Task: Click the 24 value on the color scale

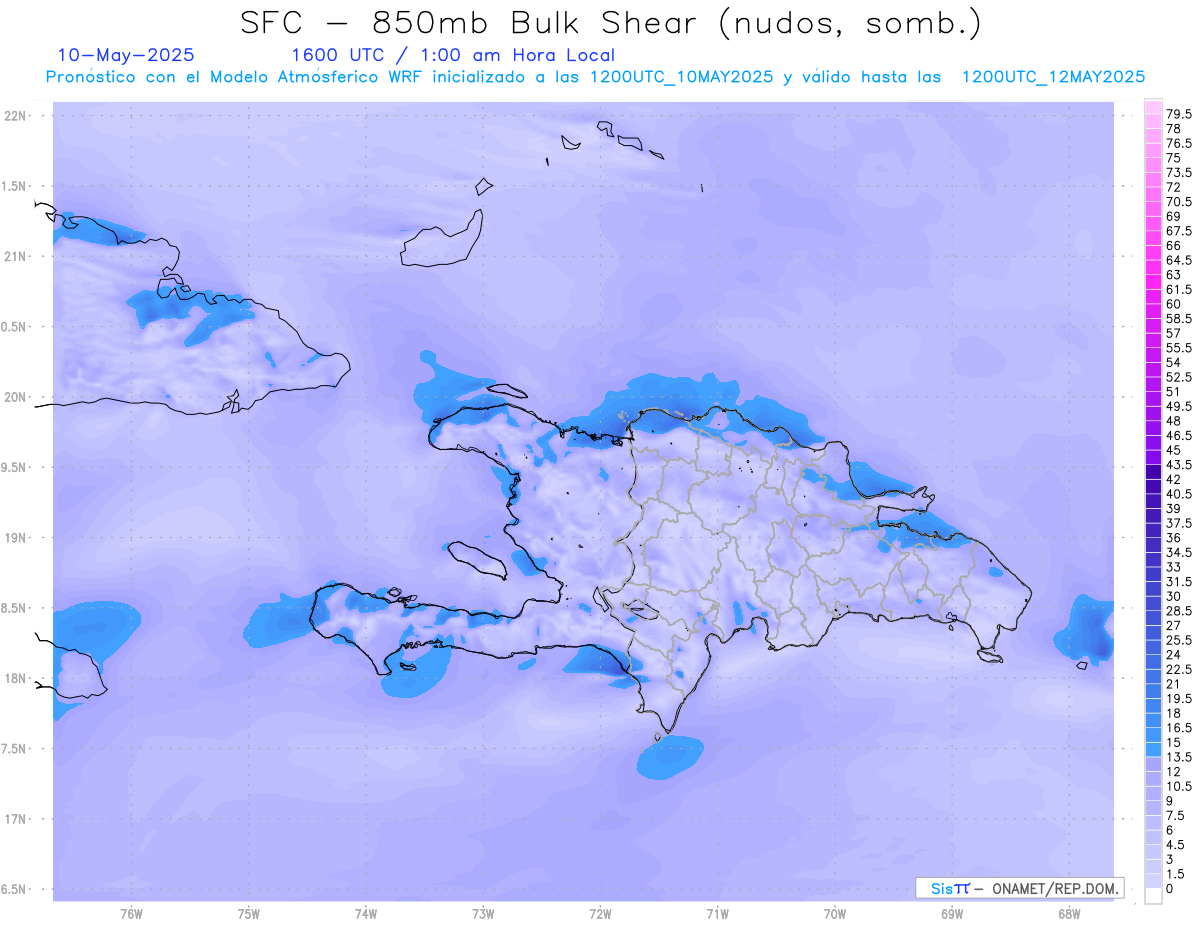Action: click(1173, 654)
